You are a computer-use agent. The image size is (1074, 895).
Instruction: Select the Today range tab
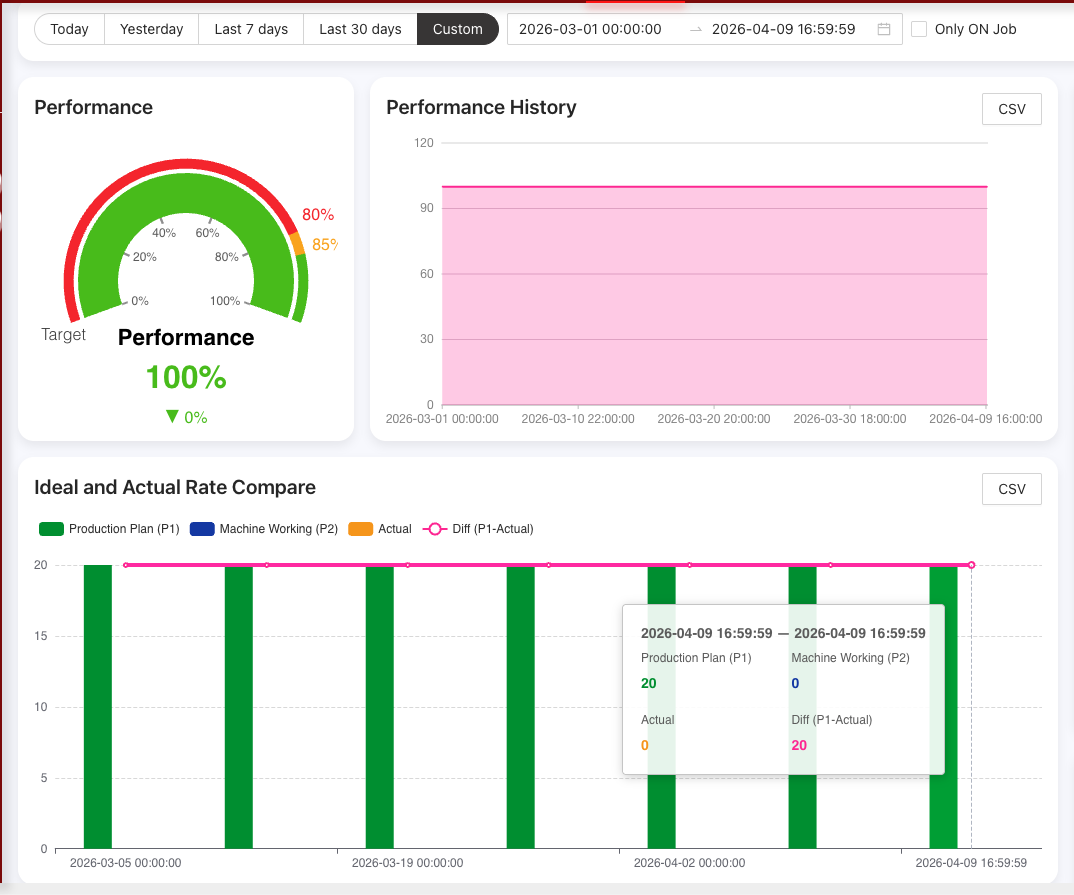point(69,29)
